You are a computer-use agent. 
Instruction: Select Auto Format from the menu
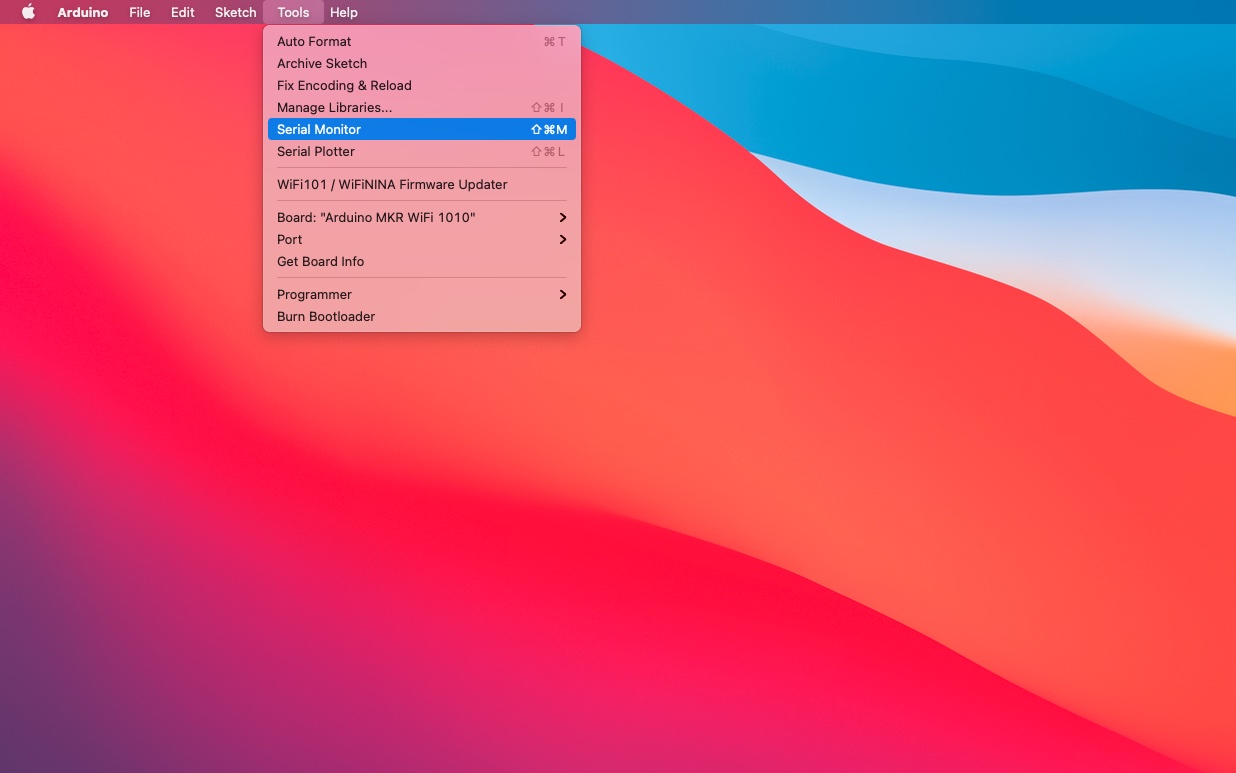[314, 41]
